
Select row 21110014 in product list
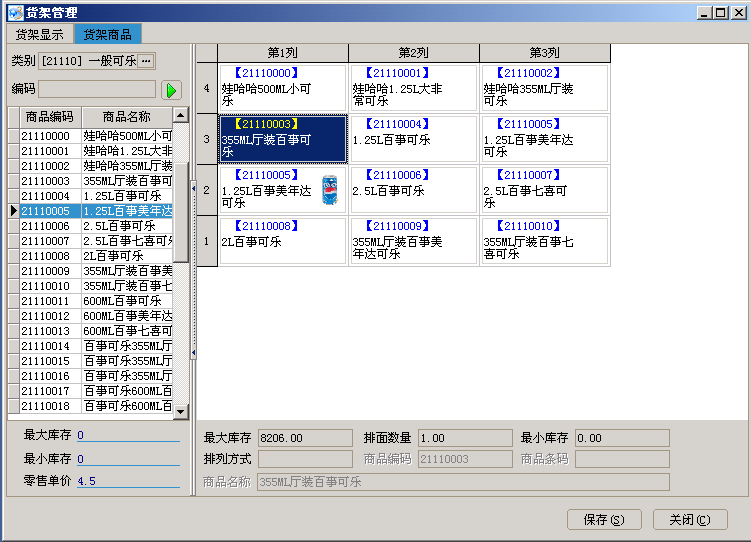pos(91,346)
